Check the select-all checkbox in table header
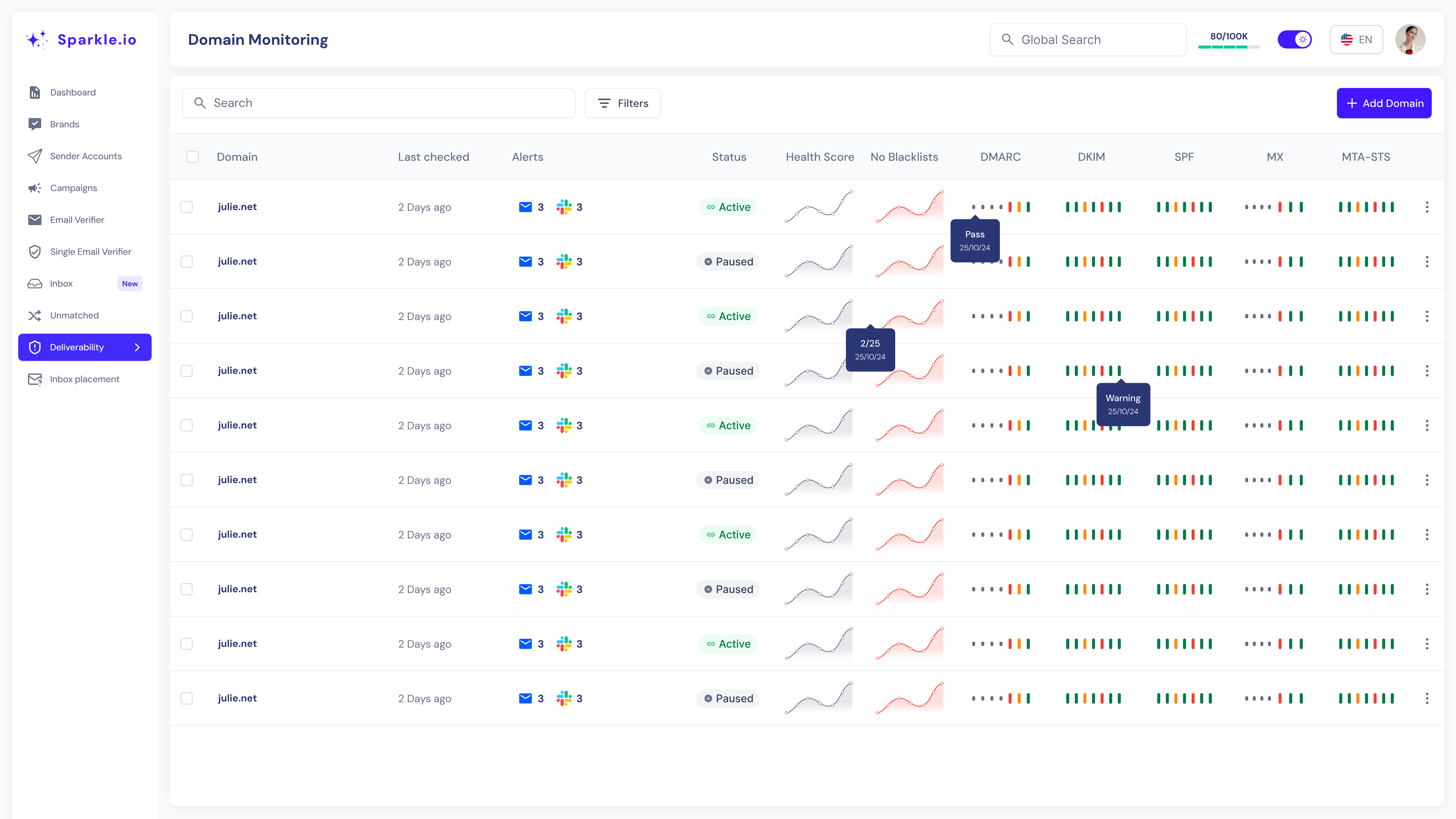The width and height of the screenshot is (1456, 819). coord(193,157)
